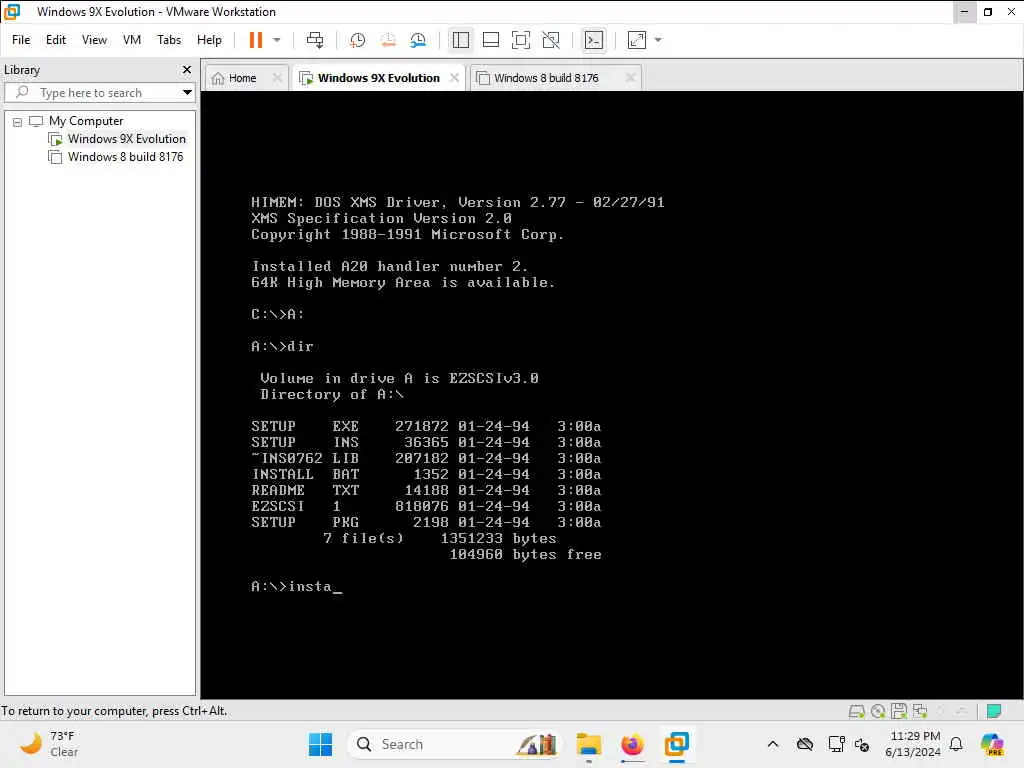This screenshot has width=1024, height=768.
Task: Close the Windows 8 build 8176 tab
Action: click(630, 78)
